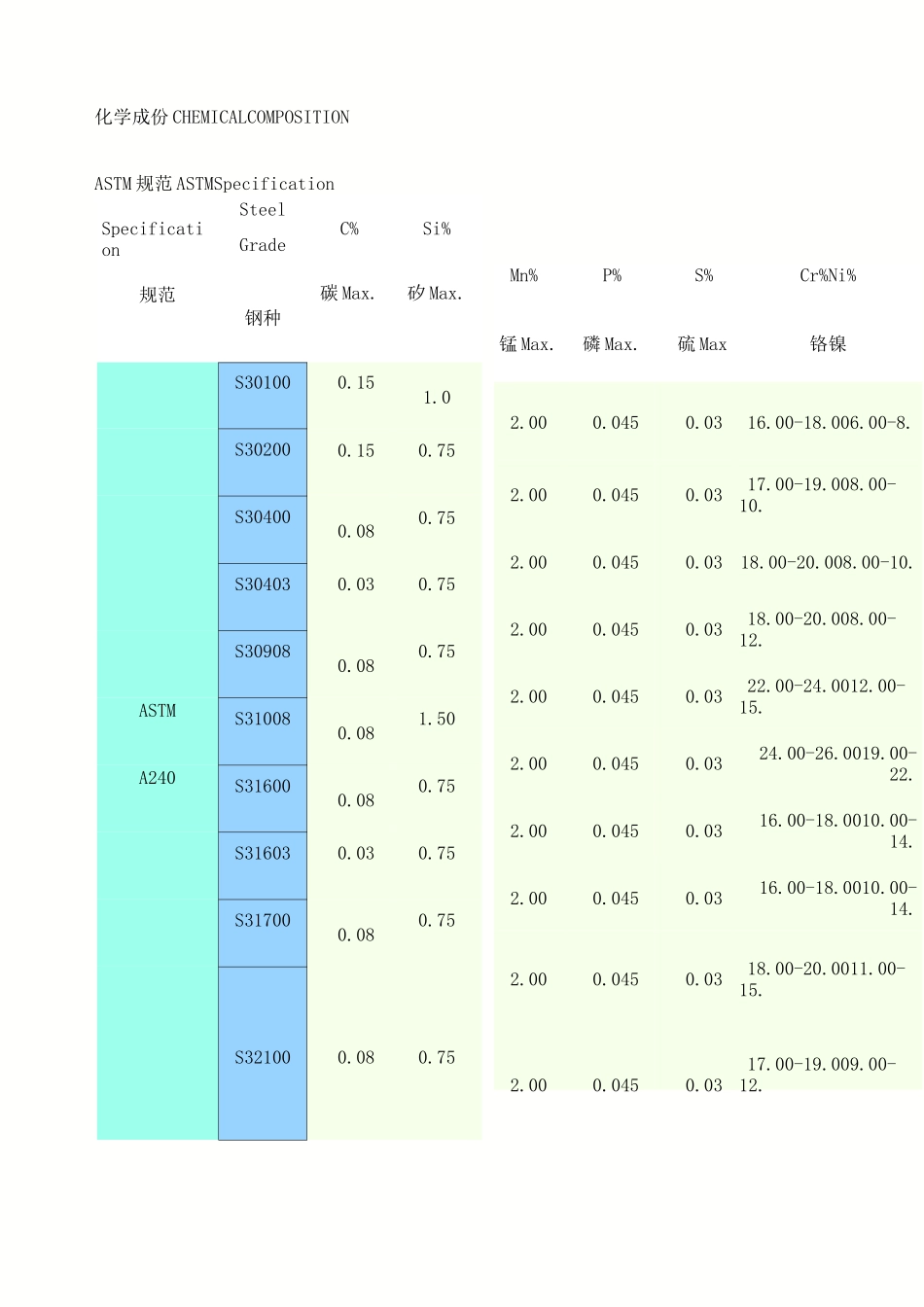The height and width of the screenshot is (1307, 924).
Task: Select the S31603 grade cell
Action: pyautogui.click(x=263, y=853)
